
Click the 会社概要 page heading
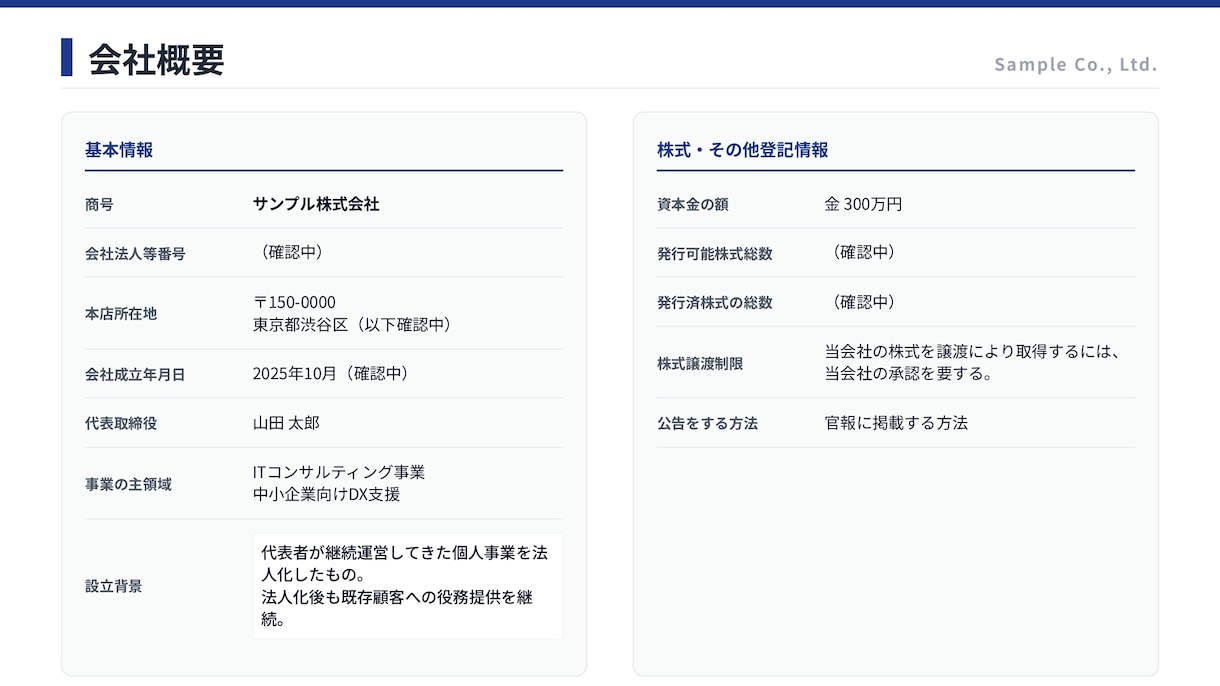[x=156, y=60]
